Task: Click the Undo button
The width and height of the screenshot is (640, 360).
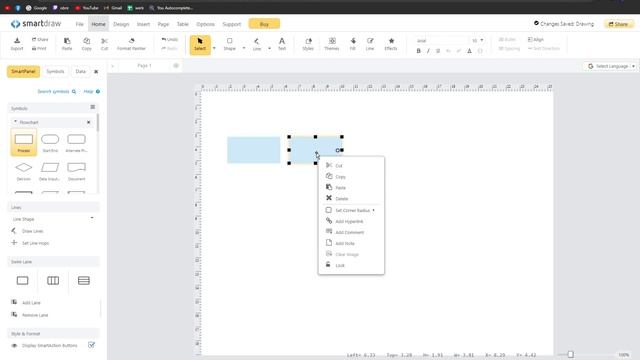Action: (169, 40)
